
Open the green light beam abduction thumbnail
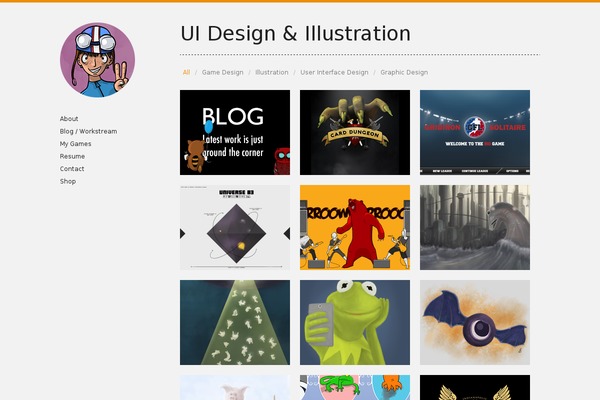[x=235, y=322]
